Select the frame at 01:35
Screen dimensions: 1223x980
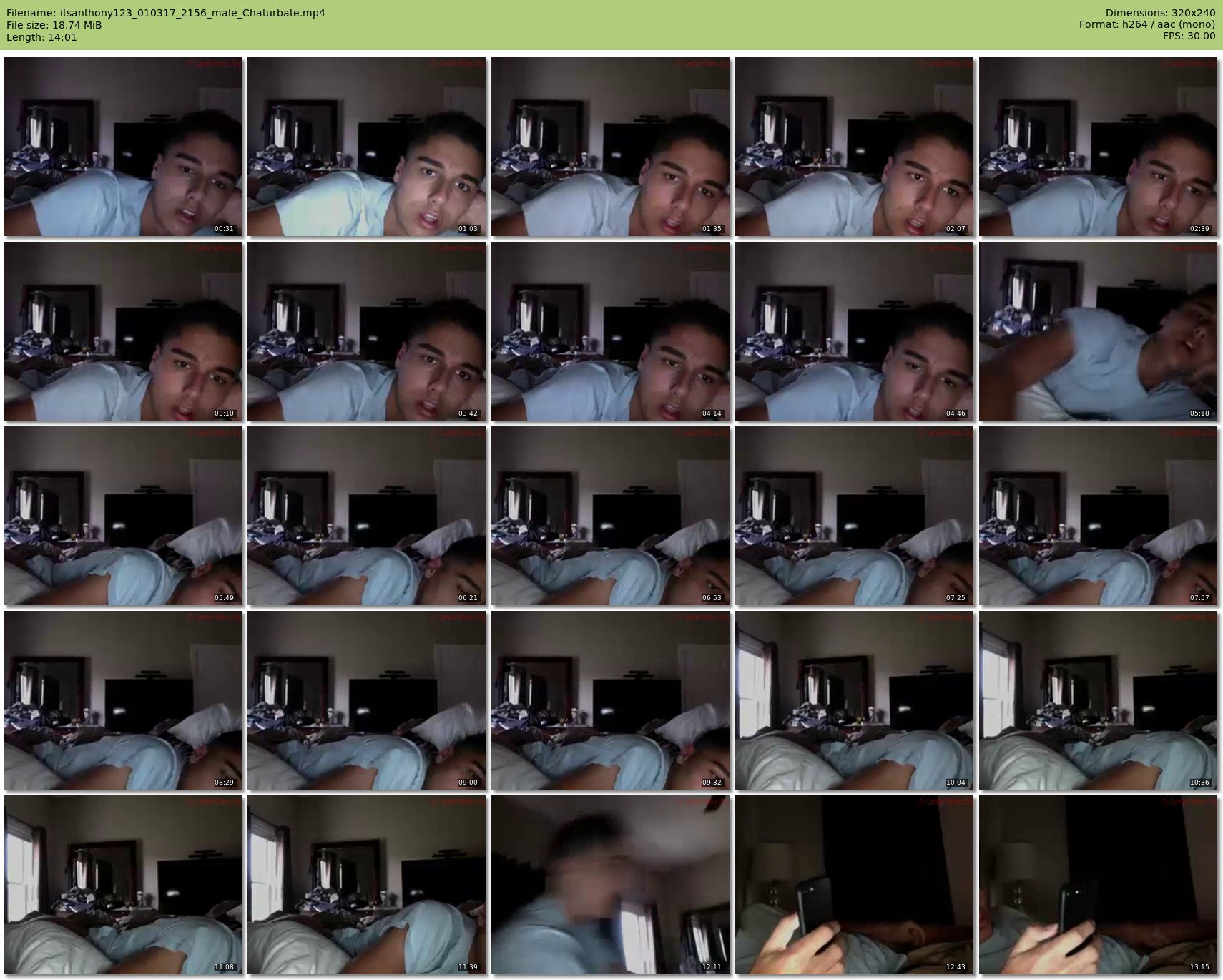click(611, 147)
